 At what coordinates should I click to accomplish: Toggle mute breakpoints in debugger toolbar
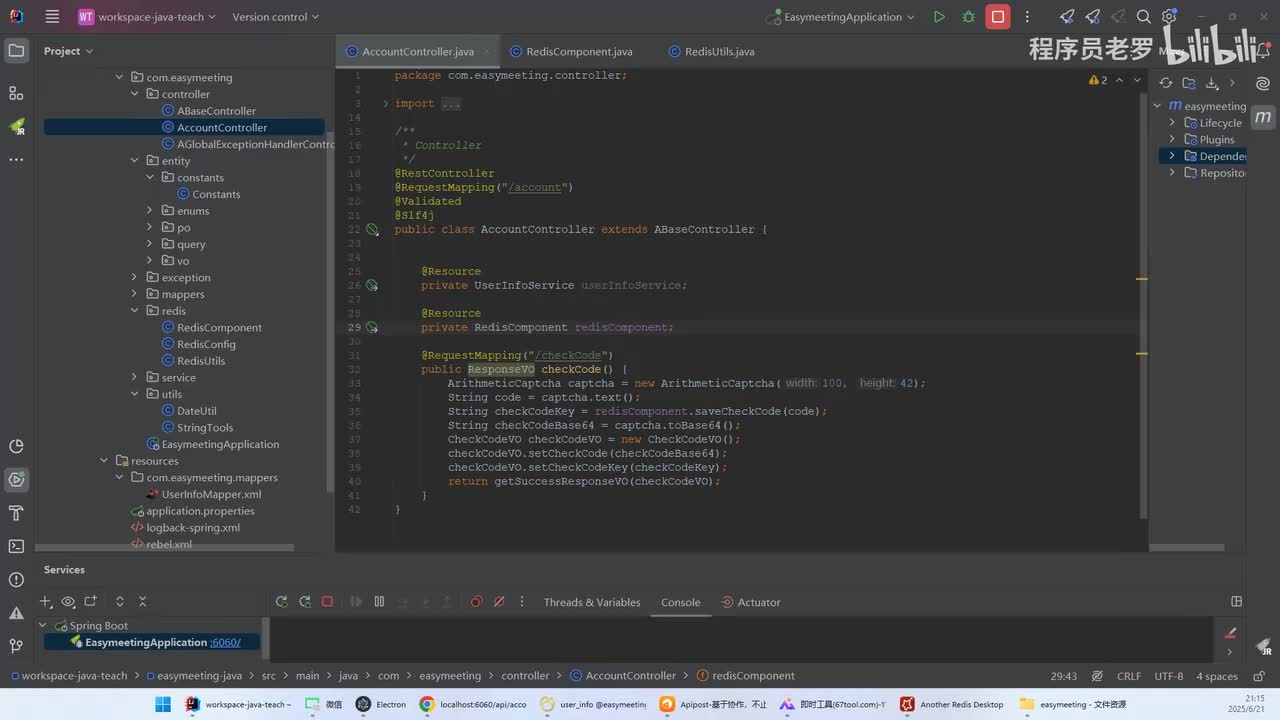tap(499, 602)
